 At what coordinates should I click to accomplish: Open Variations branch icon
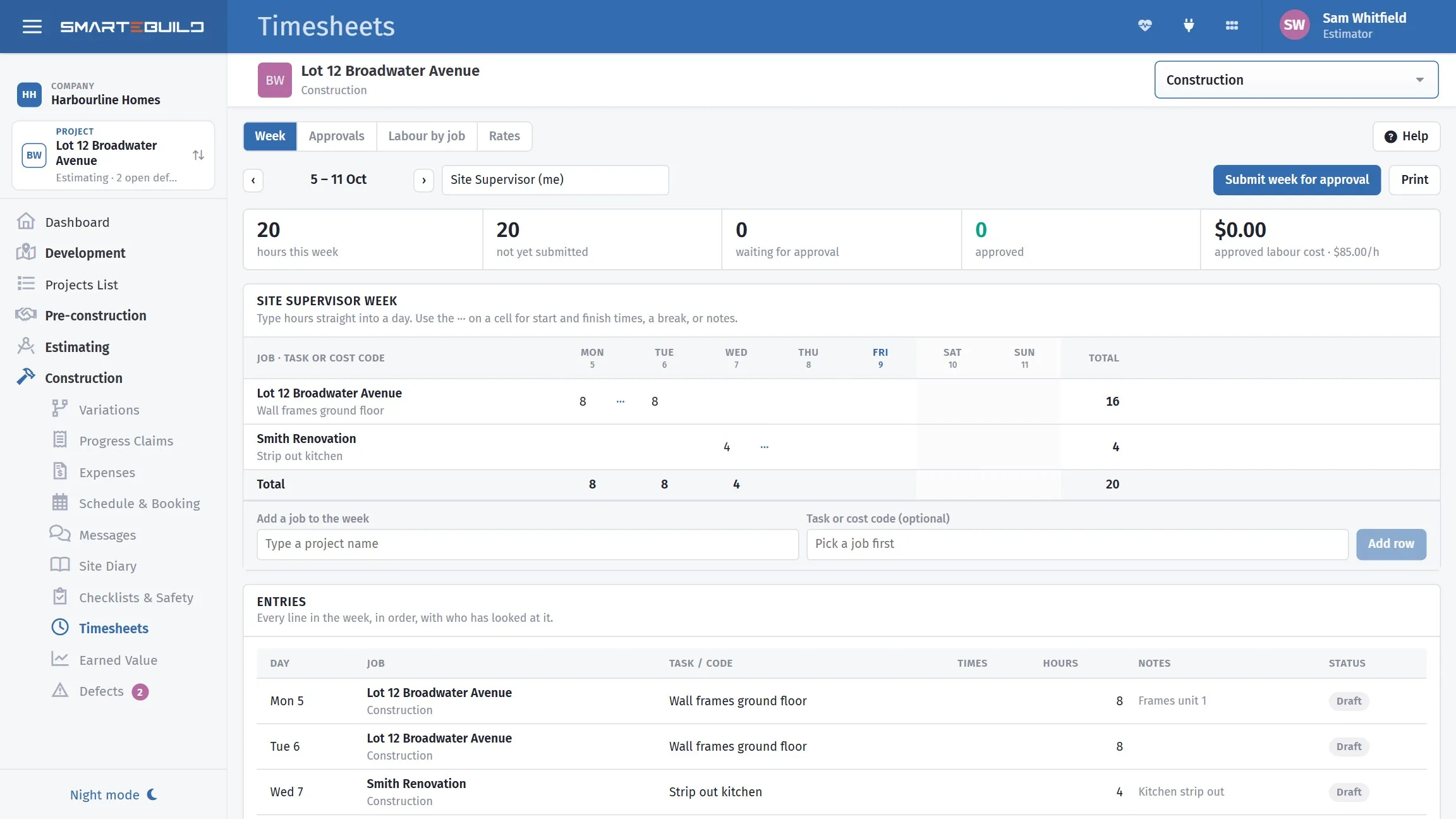[x=59, y=409]
